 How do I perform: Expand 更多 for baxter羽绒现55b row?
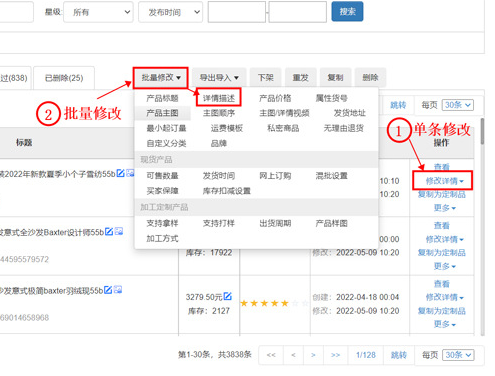point(444,324)
